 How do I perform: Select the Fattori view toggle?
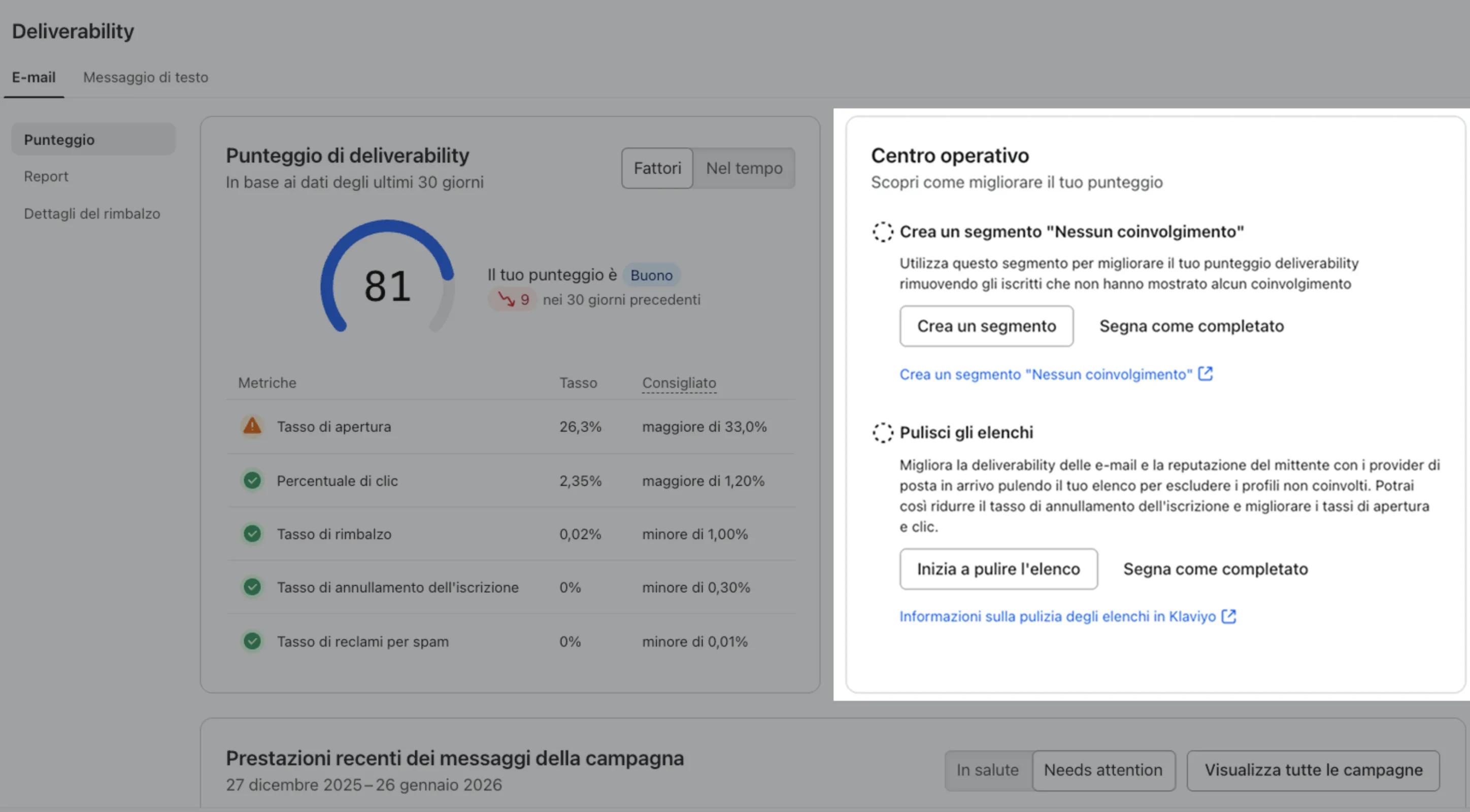(657, 168)
